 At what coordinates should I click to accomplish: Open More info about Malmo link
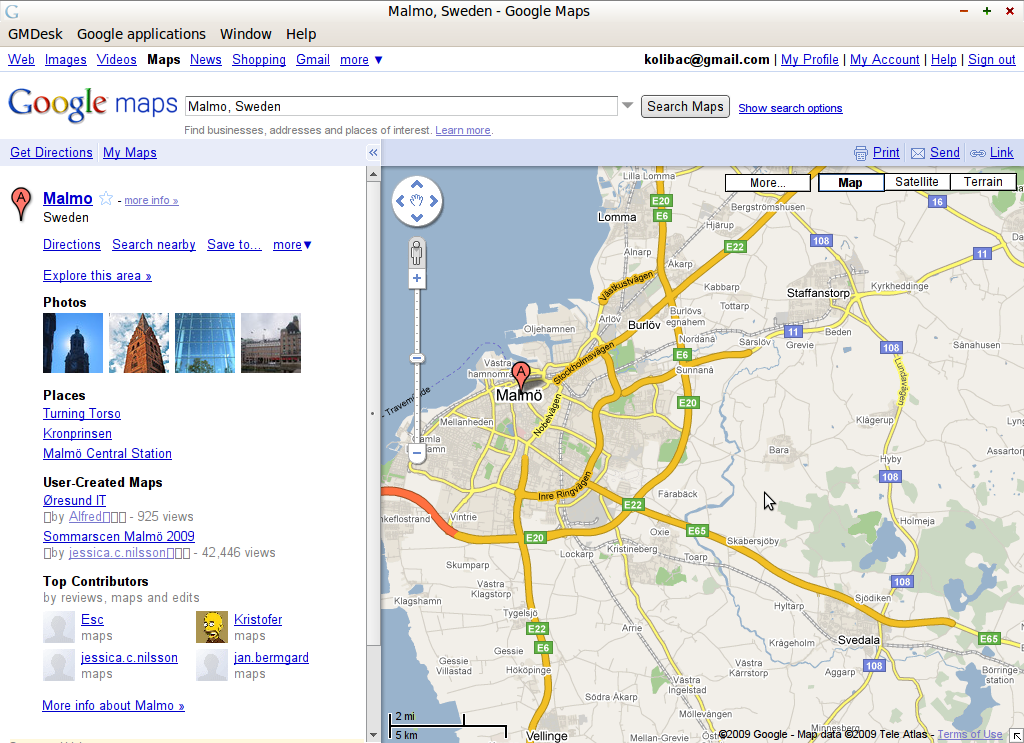114,706
